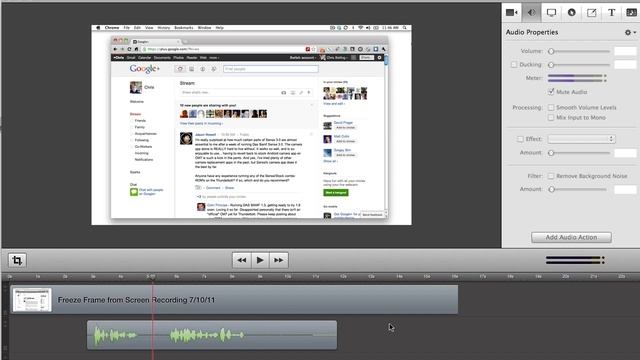640x360 pixels.
Task: Open the Callout properties cursor icon
Action: point(571,13)
